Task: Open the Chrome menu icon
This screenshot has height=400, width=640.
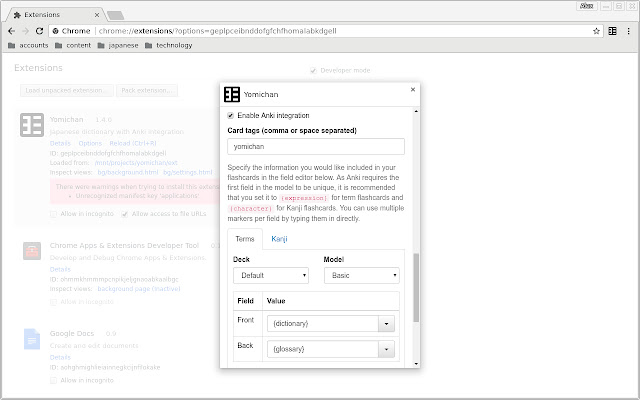Action: click(629, 31)
